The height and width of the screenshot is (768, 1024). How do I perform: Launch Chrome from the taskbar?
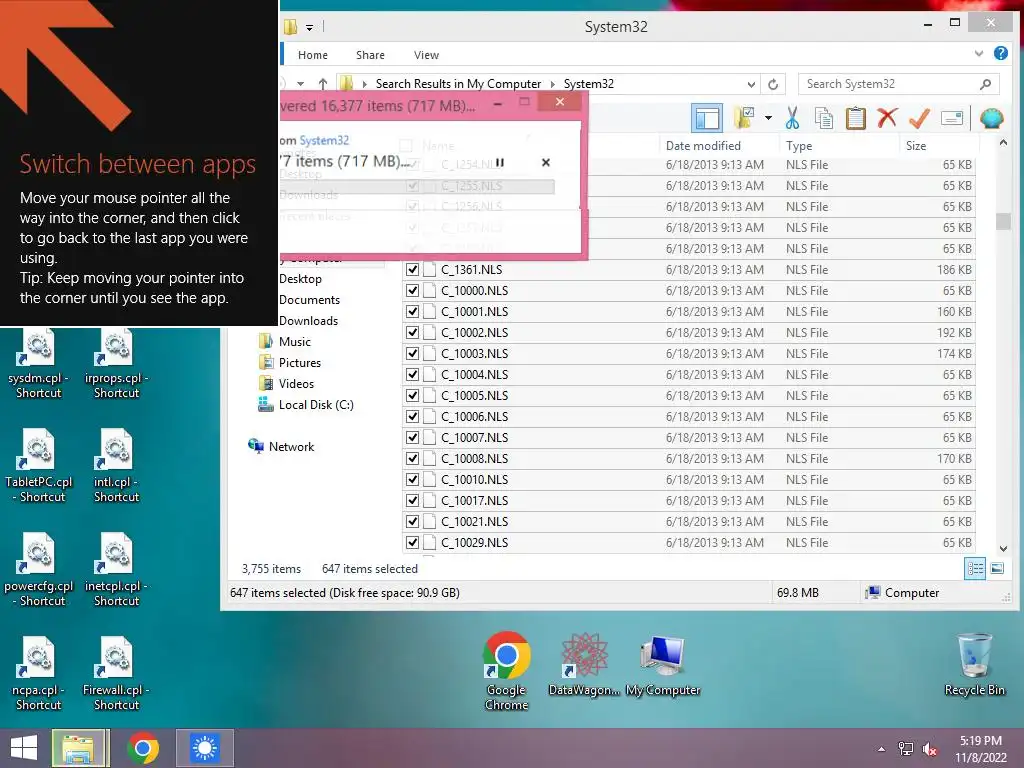point(143,748)
